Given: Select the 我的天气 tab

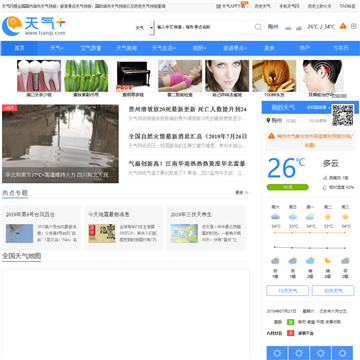Looking at the screenshot, I should pos(283,108).
